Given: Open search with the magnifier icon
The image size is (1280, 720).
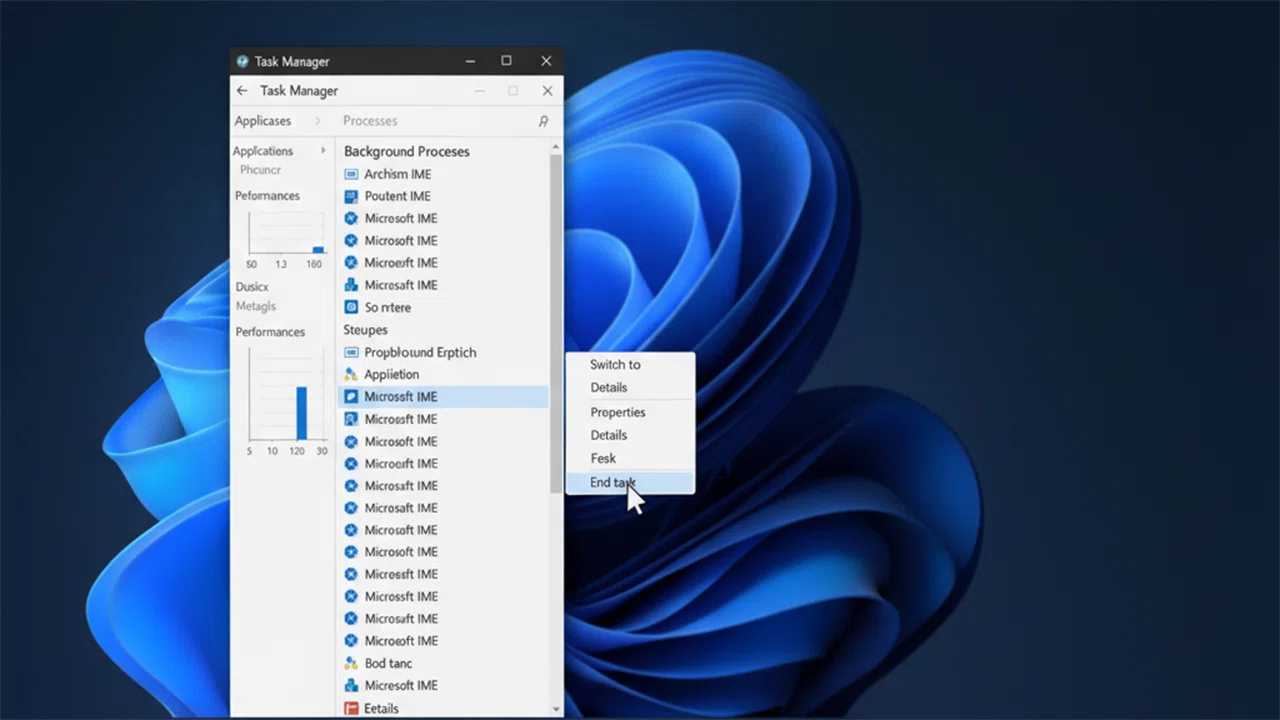Looking at the screenshot, I should [x=543, y=121].
